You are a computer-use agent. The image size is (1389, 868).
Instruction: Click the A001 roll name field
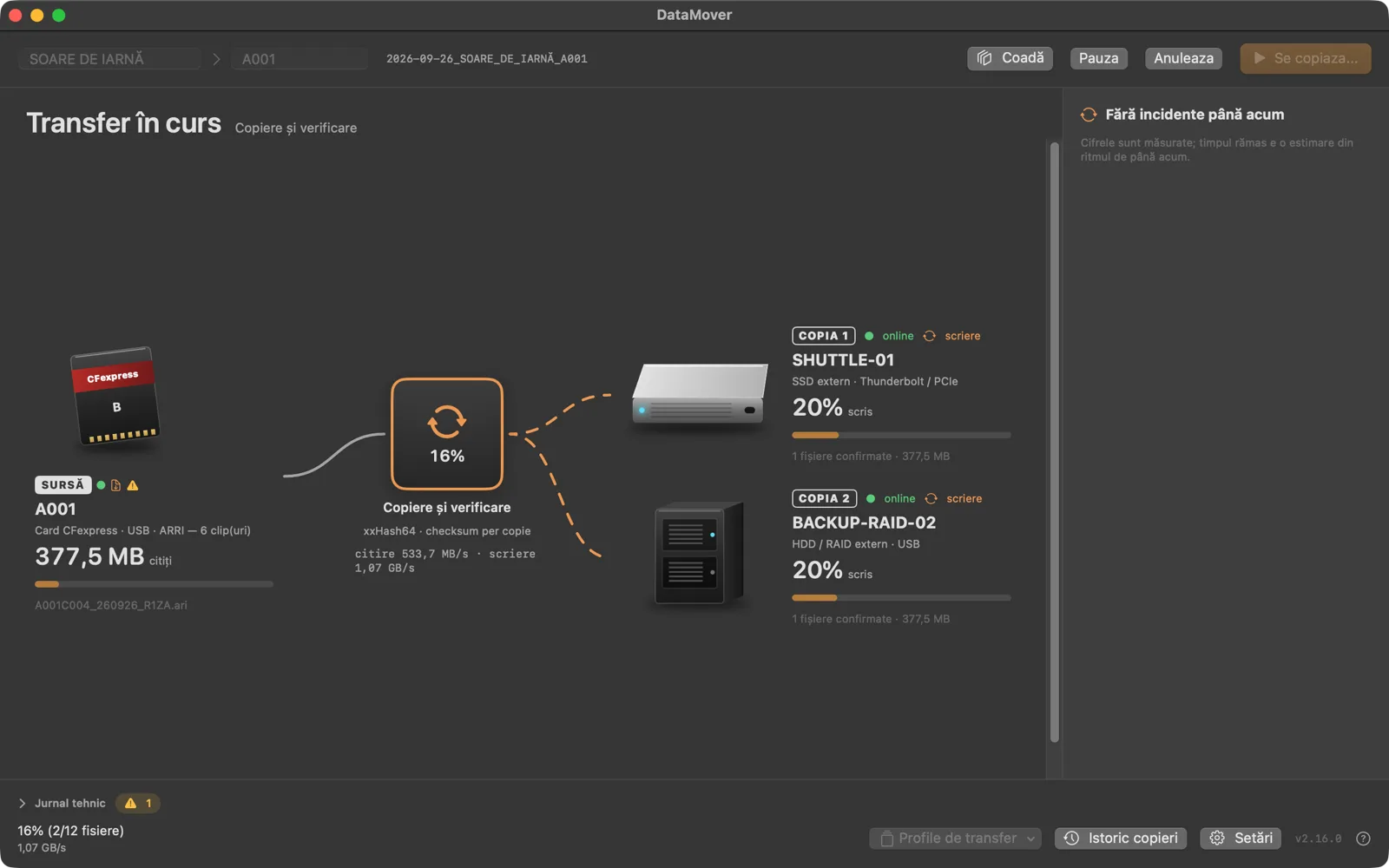300,59
